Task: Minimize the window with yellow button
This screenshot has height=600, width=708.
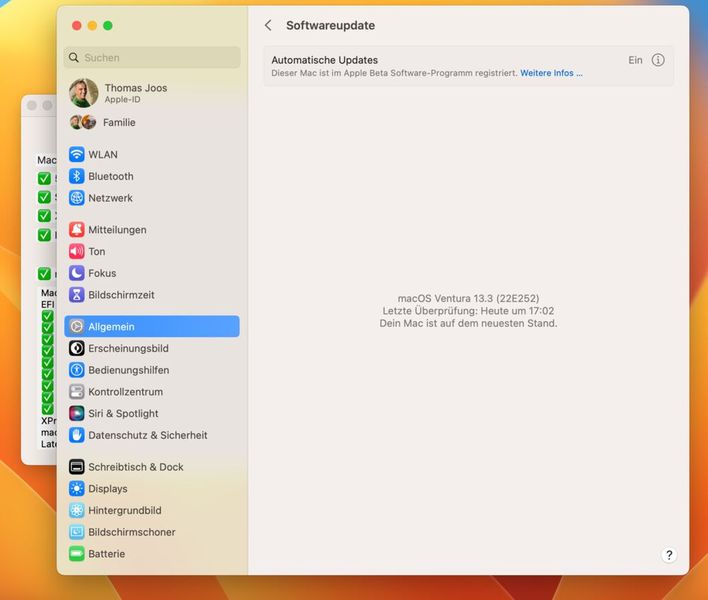Action: click(x=92, y=26)
